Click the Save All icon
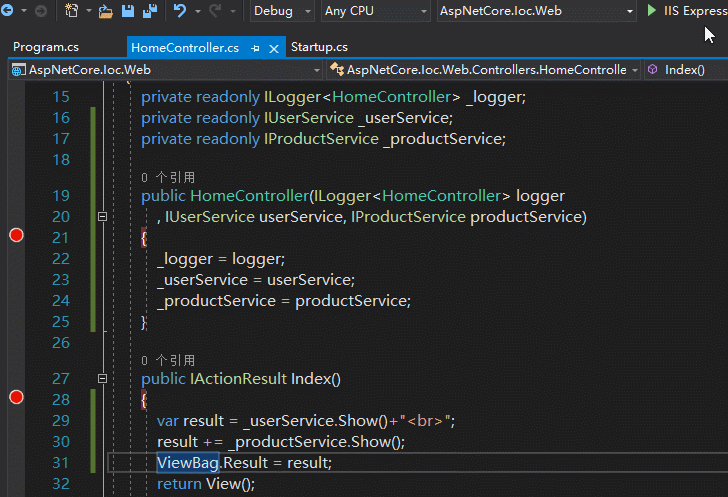The height and width of the screenshot is (497, 728). [x=150, y=11]
